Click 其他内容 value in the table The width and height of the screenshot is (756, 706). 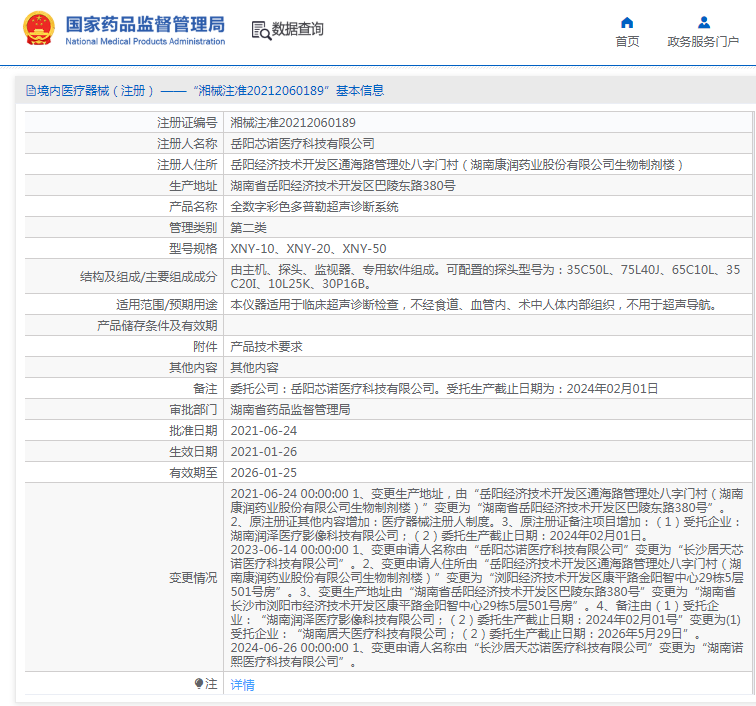[x=254, y=367]
